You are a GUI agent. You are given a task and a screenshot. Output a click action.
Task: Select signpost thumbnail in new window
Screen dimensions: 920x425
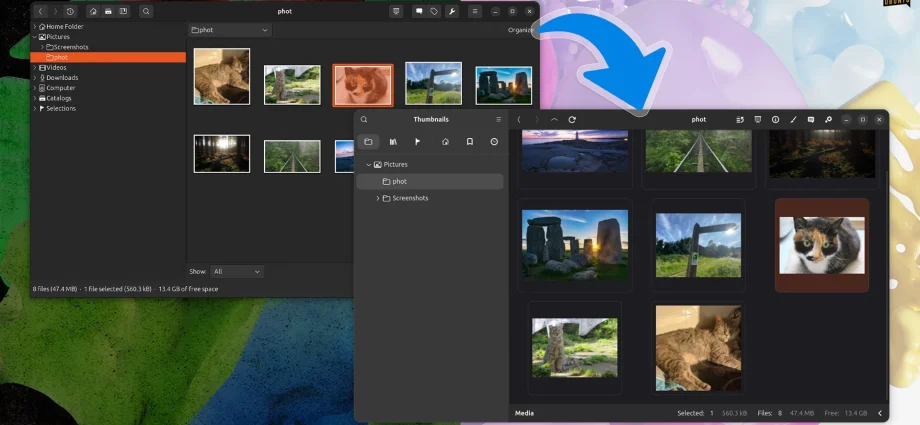(698, 245)
